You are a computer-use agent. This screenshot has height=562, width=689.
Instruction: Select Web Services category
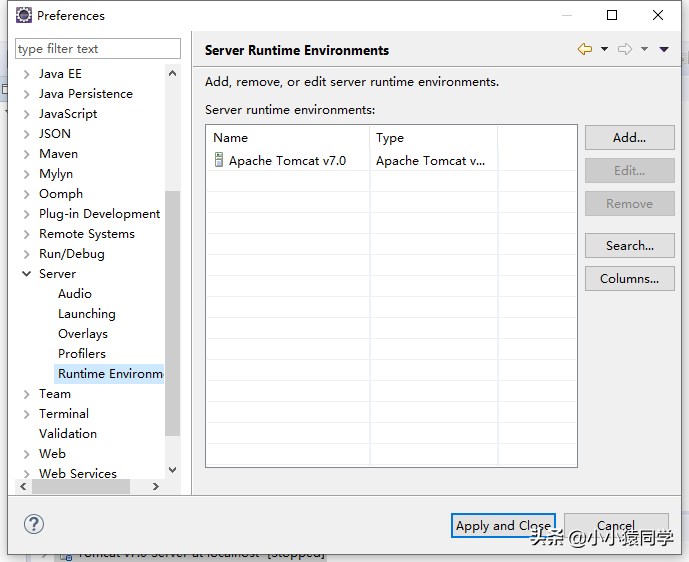tap(78, 473)
